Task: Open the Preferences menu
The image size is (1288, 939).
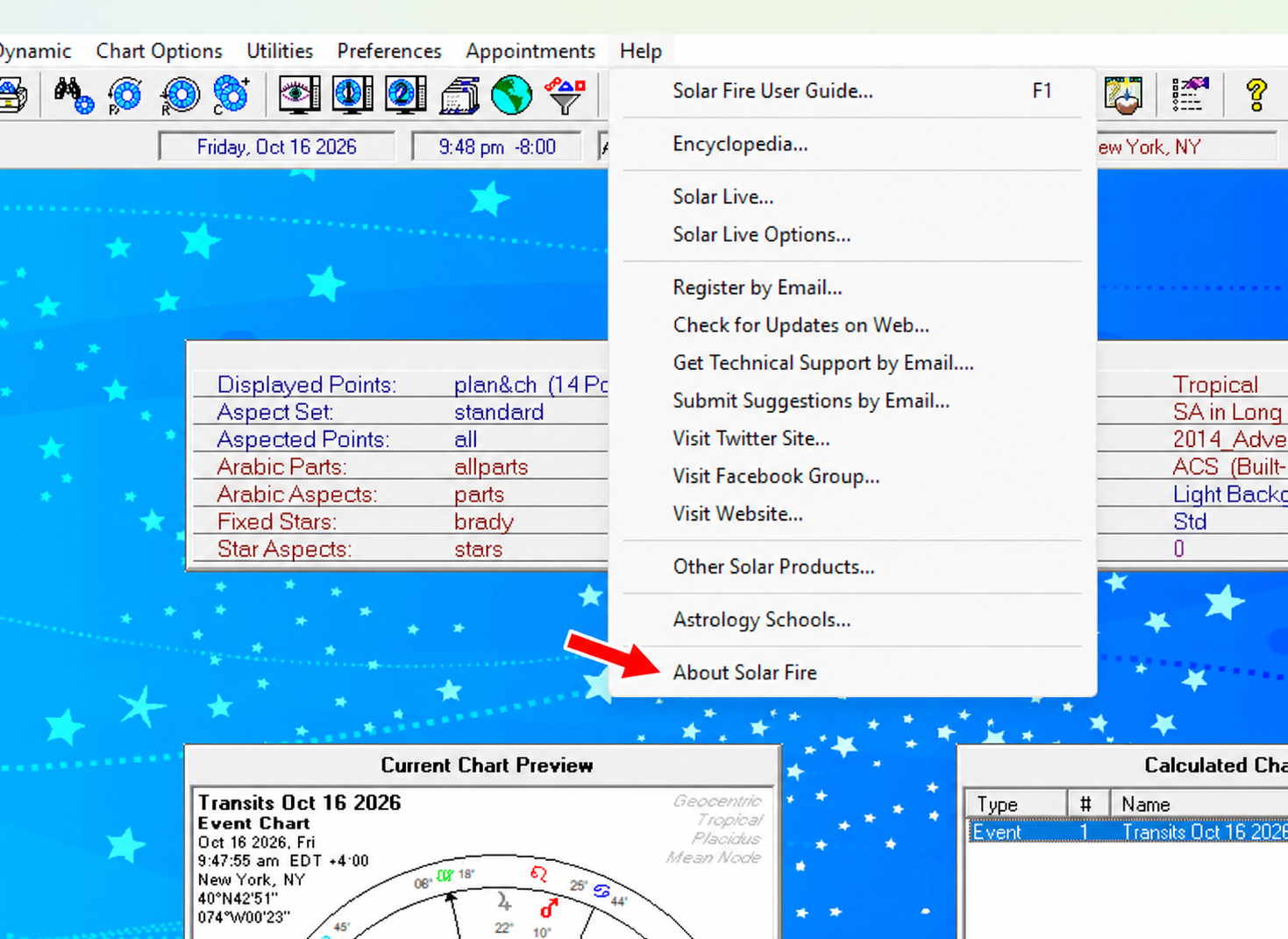Action: [x=389, y=51]
